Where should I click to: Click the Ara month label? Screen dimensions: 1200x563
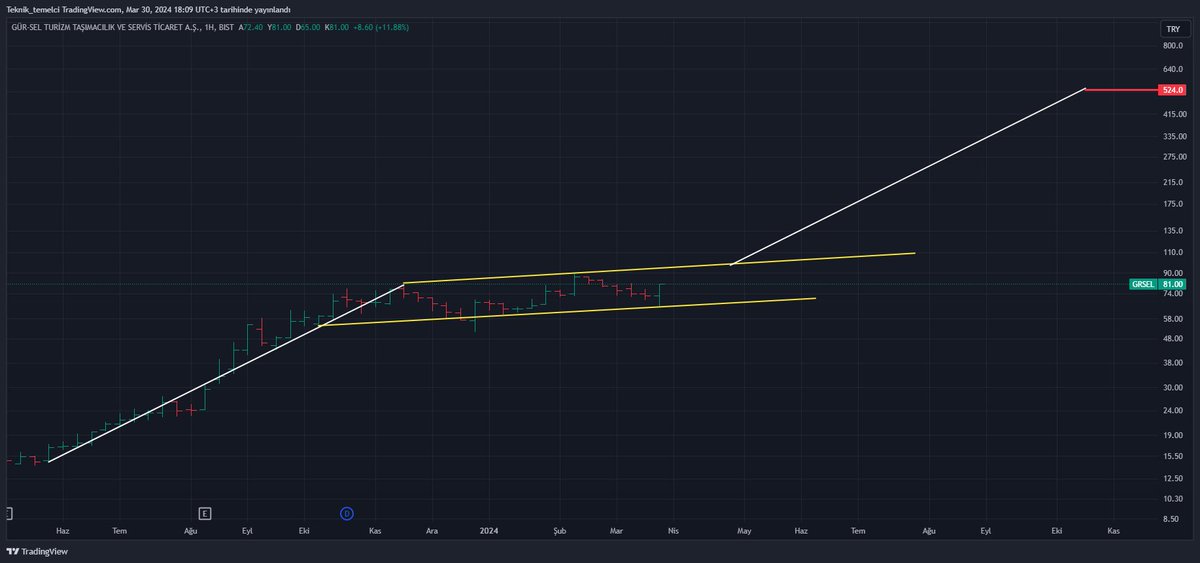(x=432, y=531)
